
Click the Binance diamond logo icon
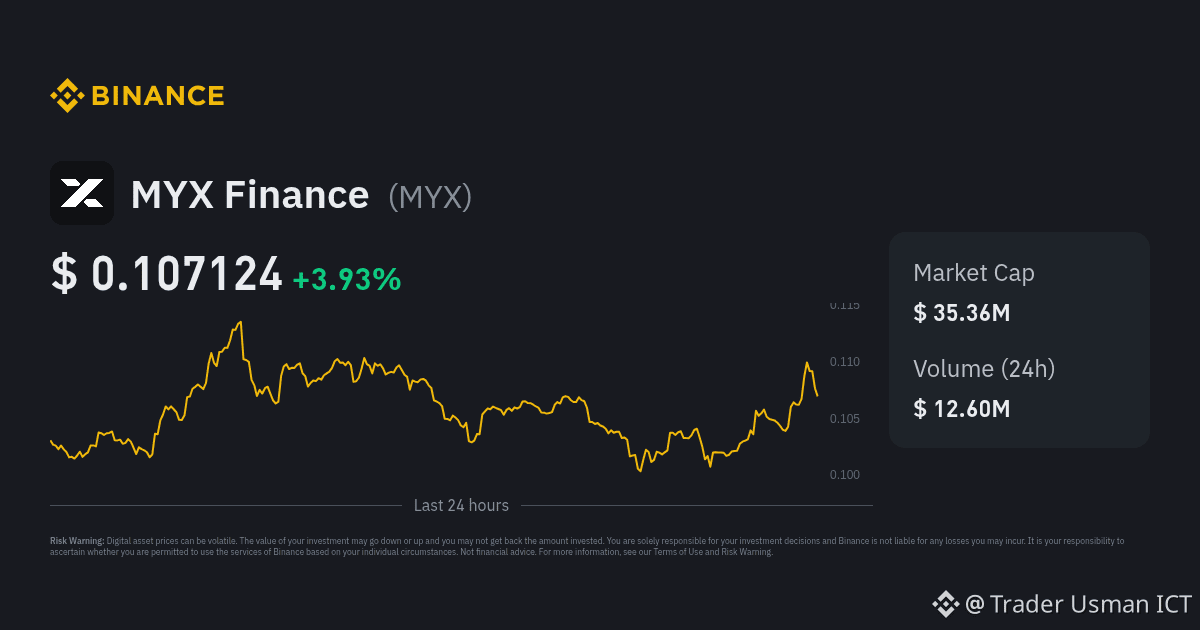pyautogui.click(x=67, y=96)
